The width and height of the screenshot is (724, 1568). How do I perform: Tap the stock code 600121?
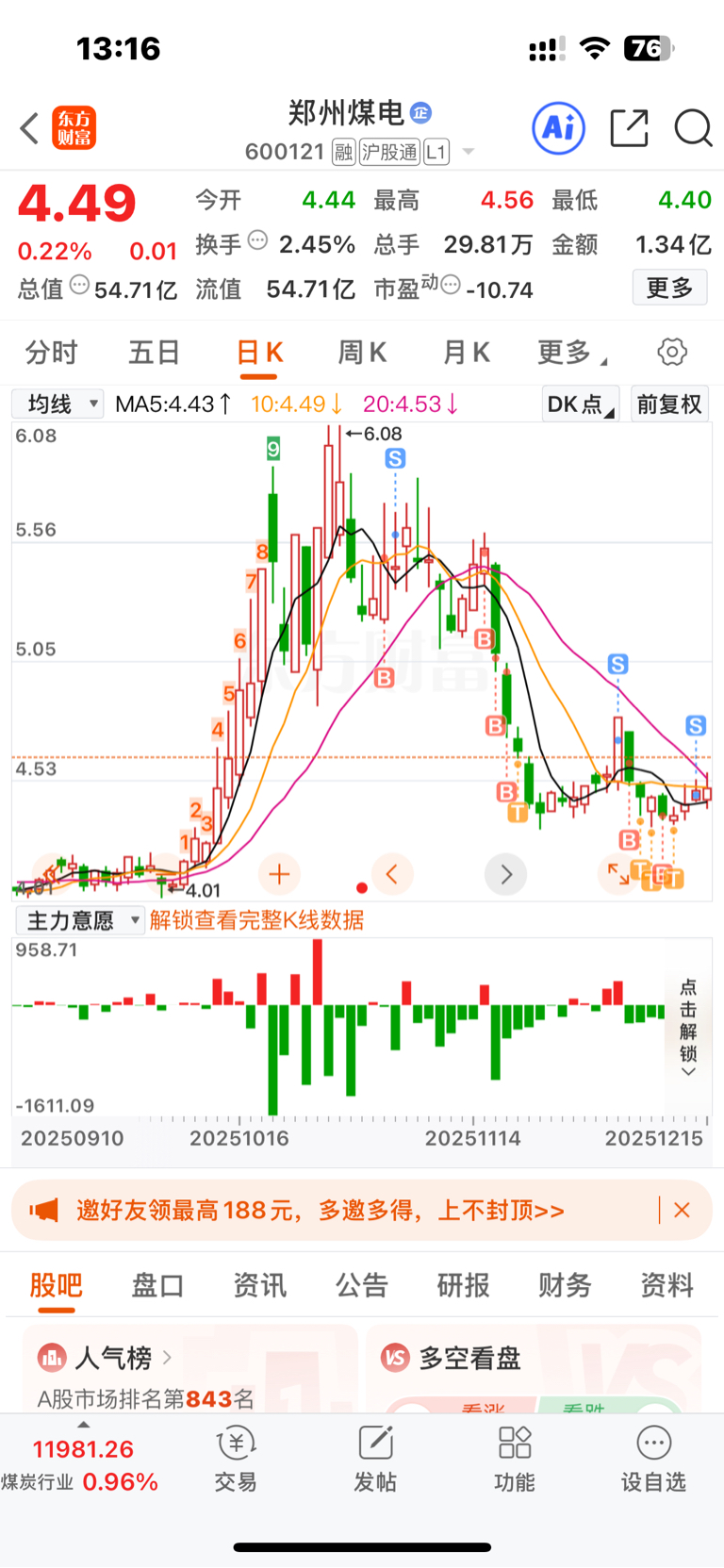point(285,152)
